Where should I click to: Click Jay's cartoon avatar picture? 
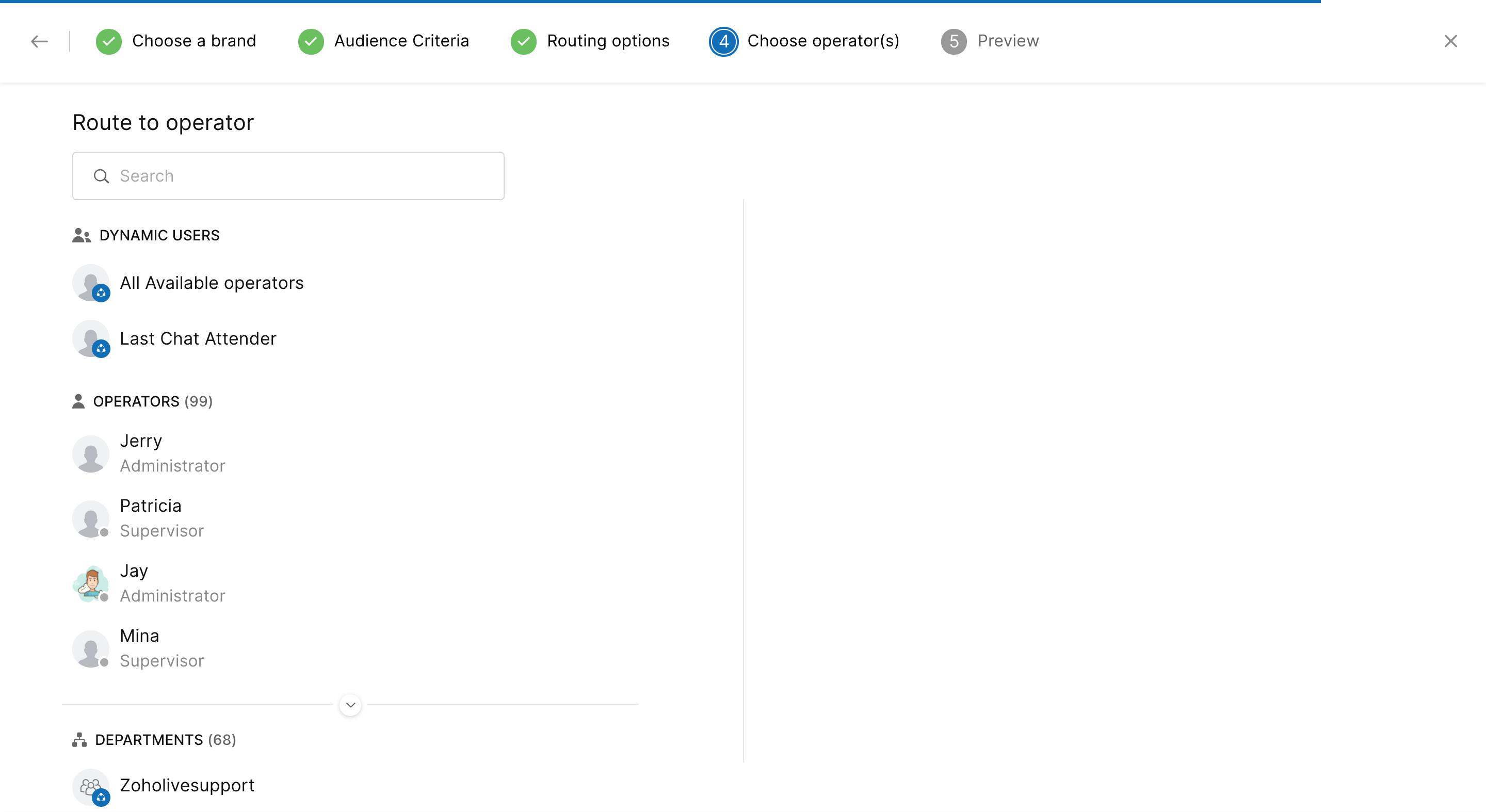[x=91, y=583]
